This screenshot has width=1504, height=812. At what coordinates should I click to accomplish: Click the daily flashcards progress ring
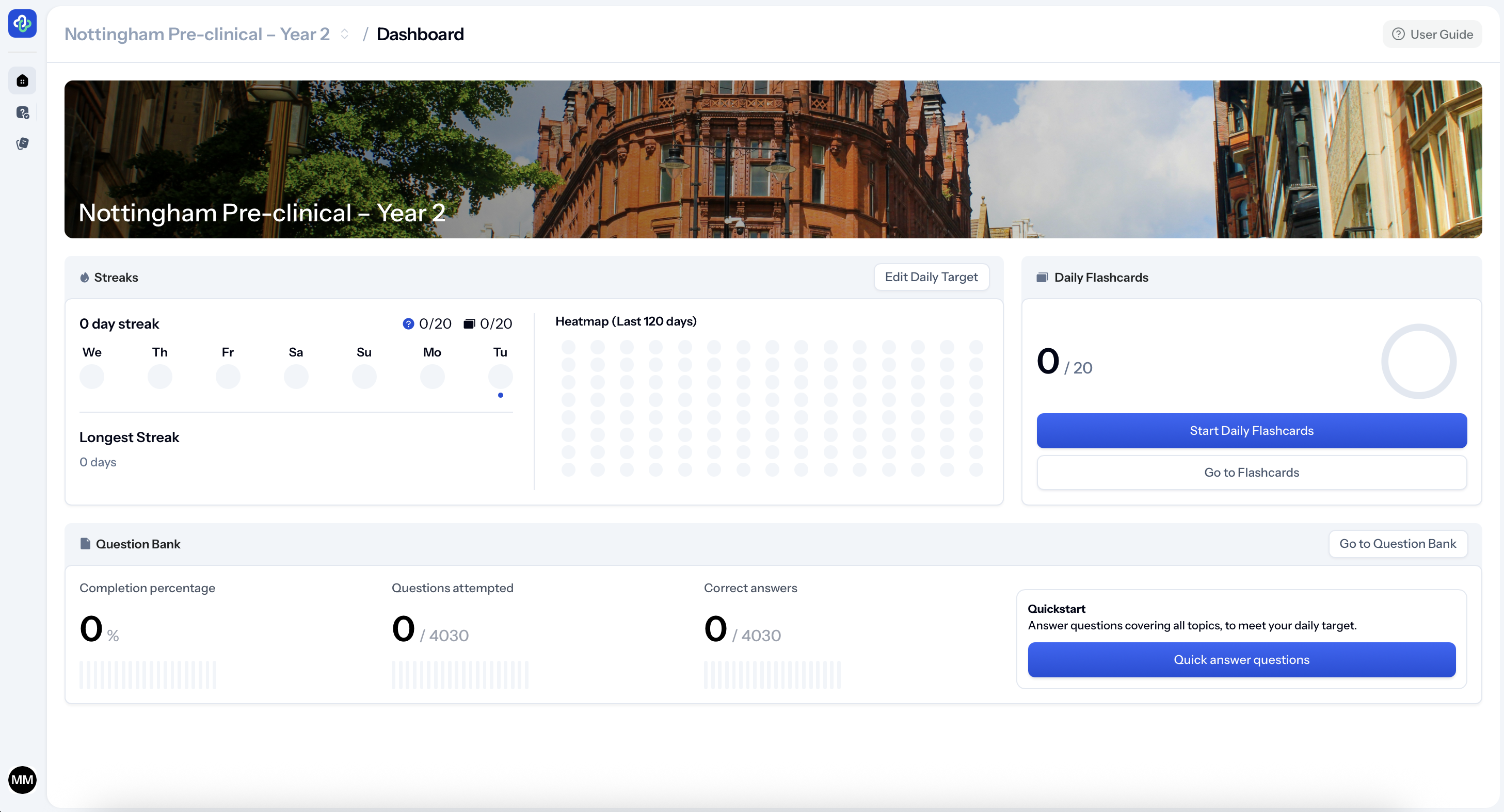pos(1418,361)
